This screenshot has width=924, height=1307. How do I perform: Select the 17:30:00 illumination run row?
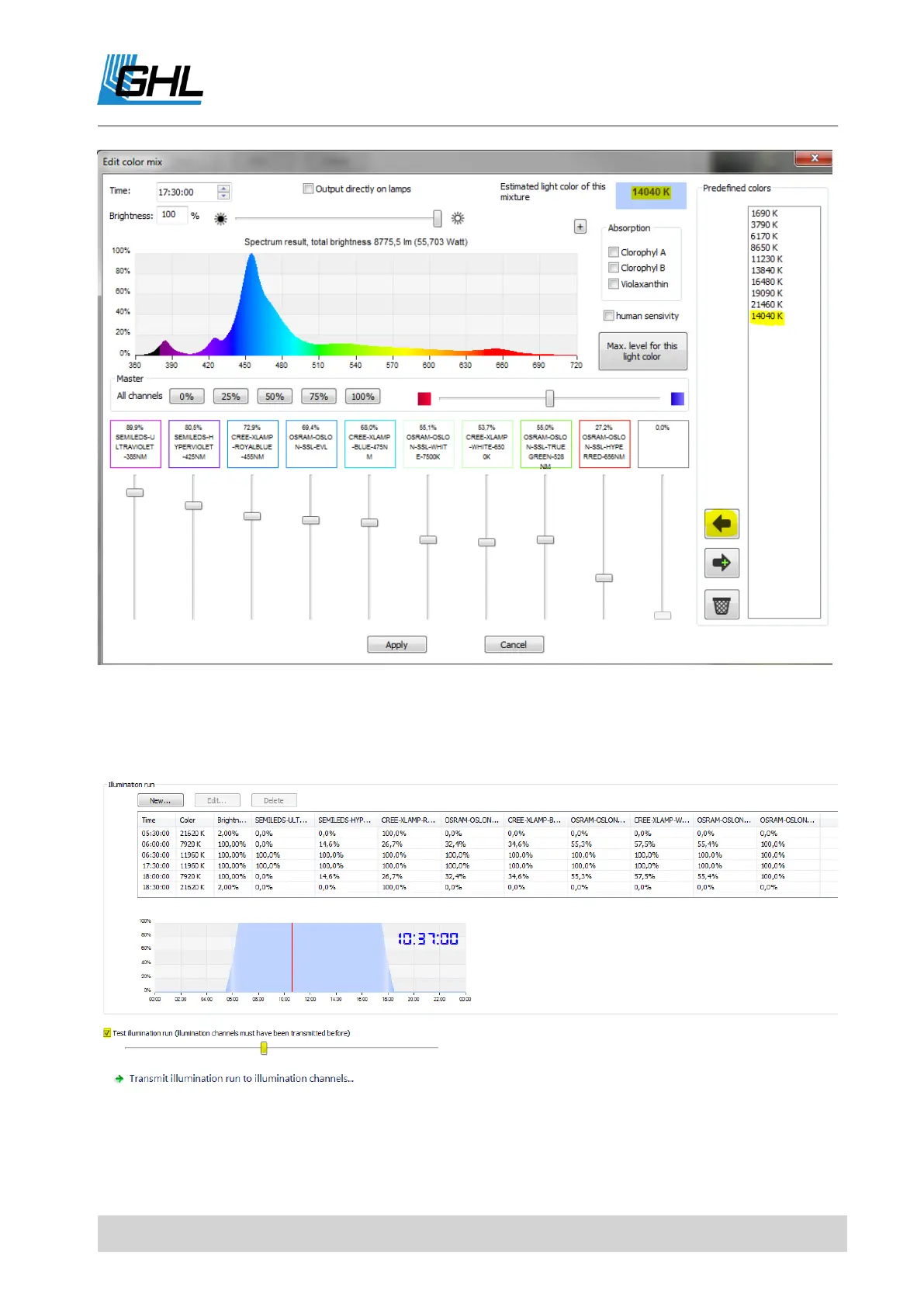[x=487, y=865]
